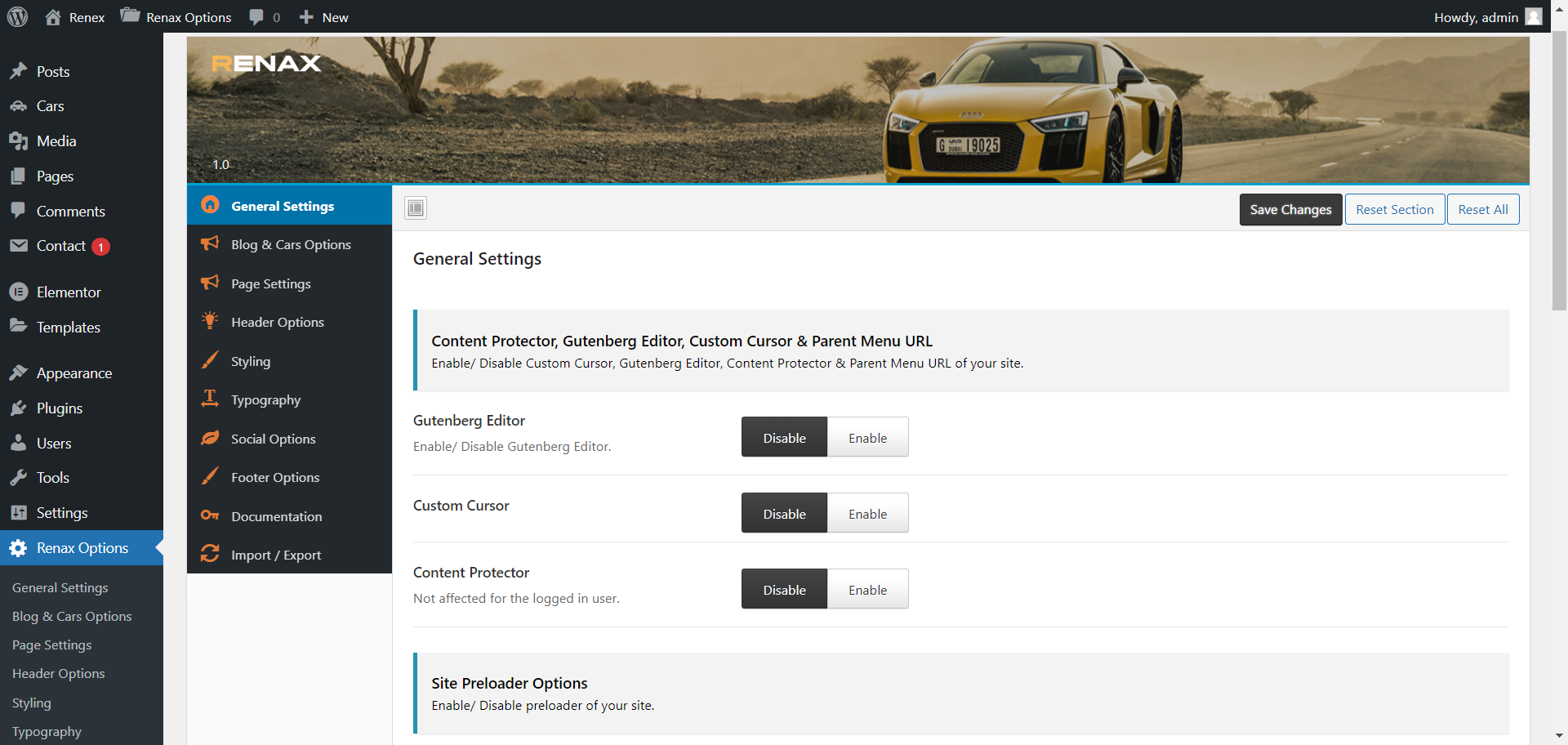Set Gutenberg Editor to Disable

pyautogui.click(x=784, y=438)
